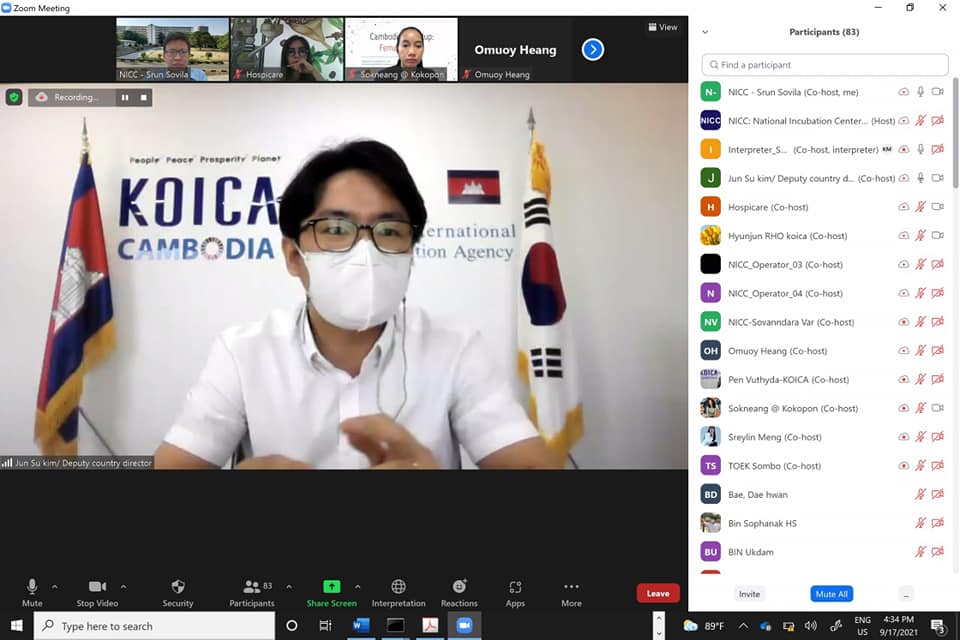Open Zoom Apps panel

[515, 592]
